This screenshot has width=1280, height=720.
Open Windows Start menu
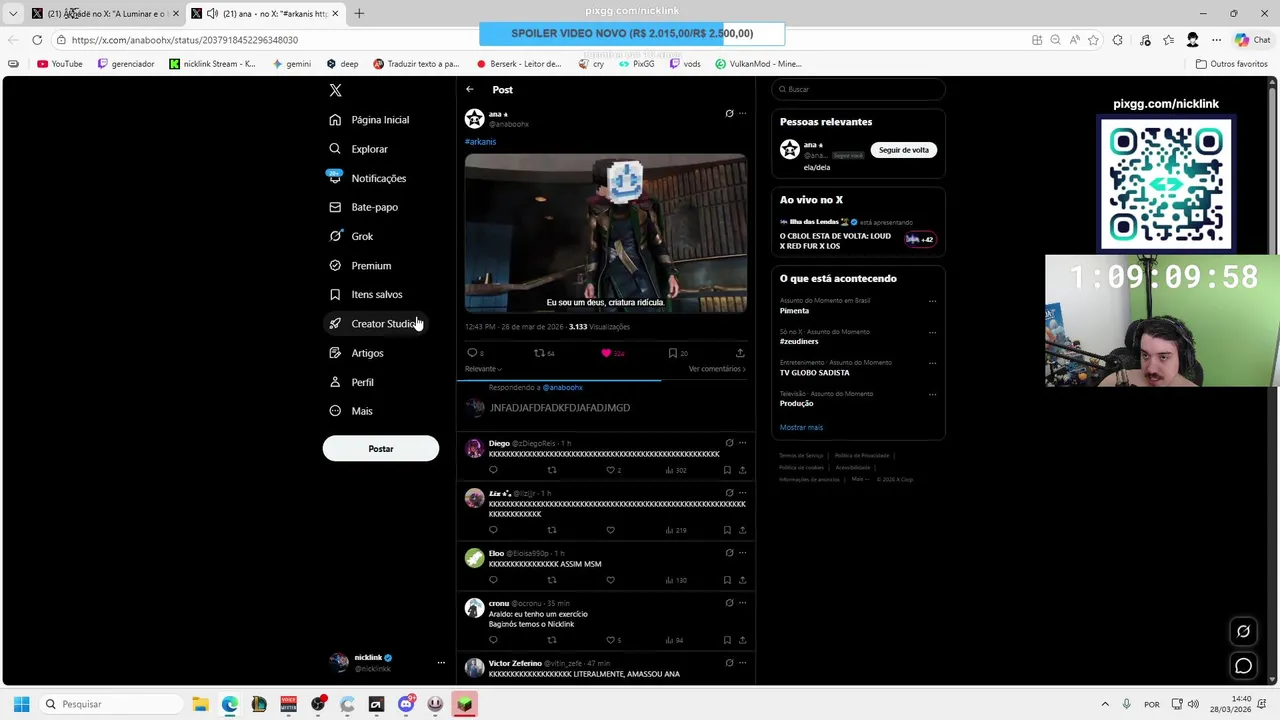point(21,704)
